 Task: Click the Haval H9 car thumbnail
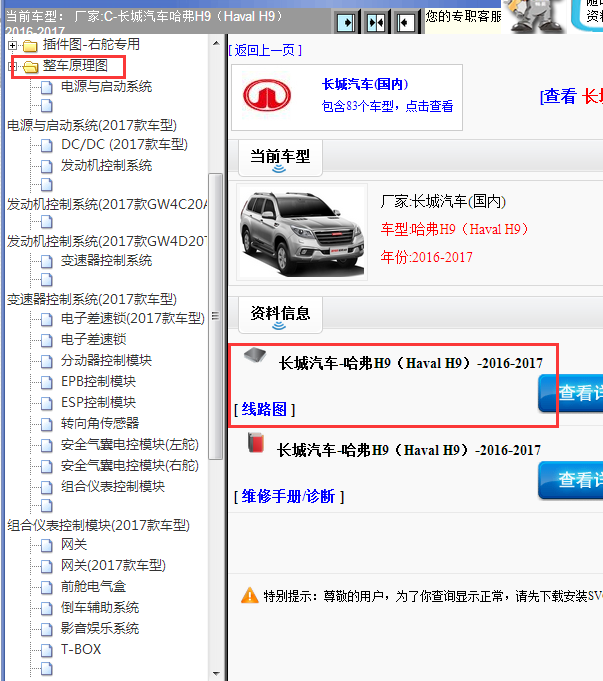(302, 232)
